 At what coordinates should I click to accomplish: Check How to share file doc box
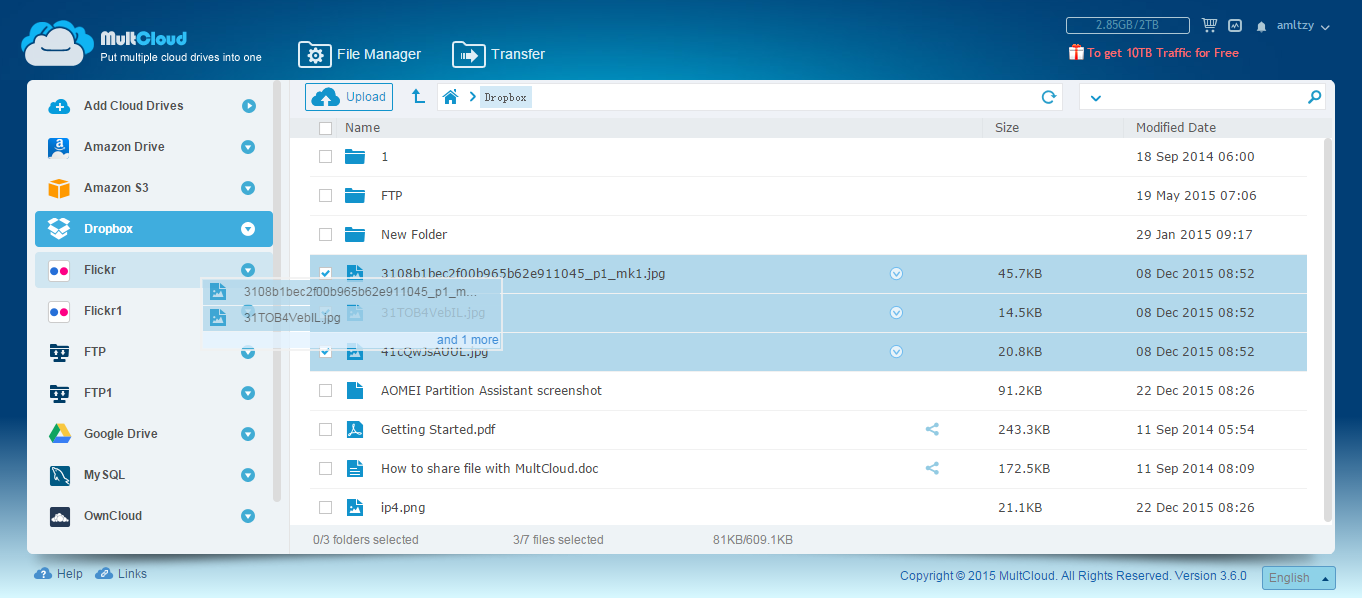[325, 468]
